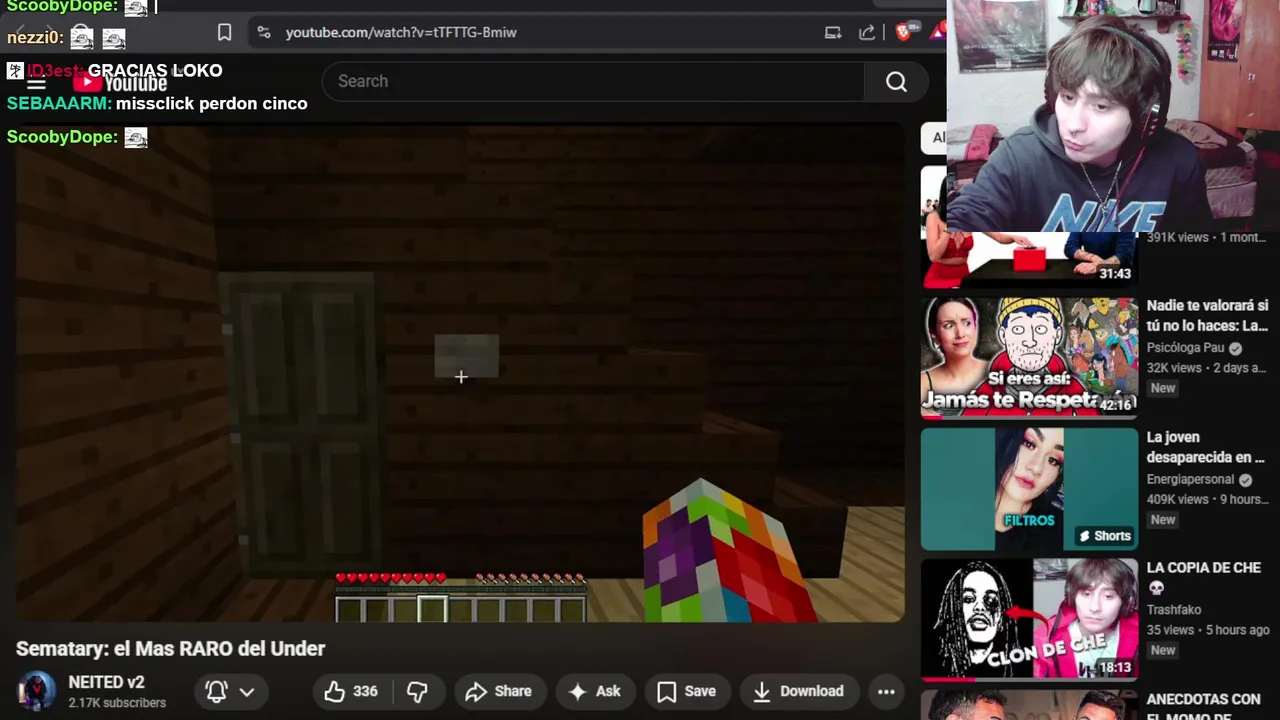1280x720 pixels.
Task: Open Psicóloga Pau channel name
Action: pyautogui.click(x=1186, y=347)
